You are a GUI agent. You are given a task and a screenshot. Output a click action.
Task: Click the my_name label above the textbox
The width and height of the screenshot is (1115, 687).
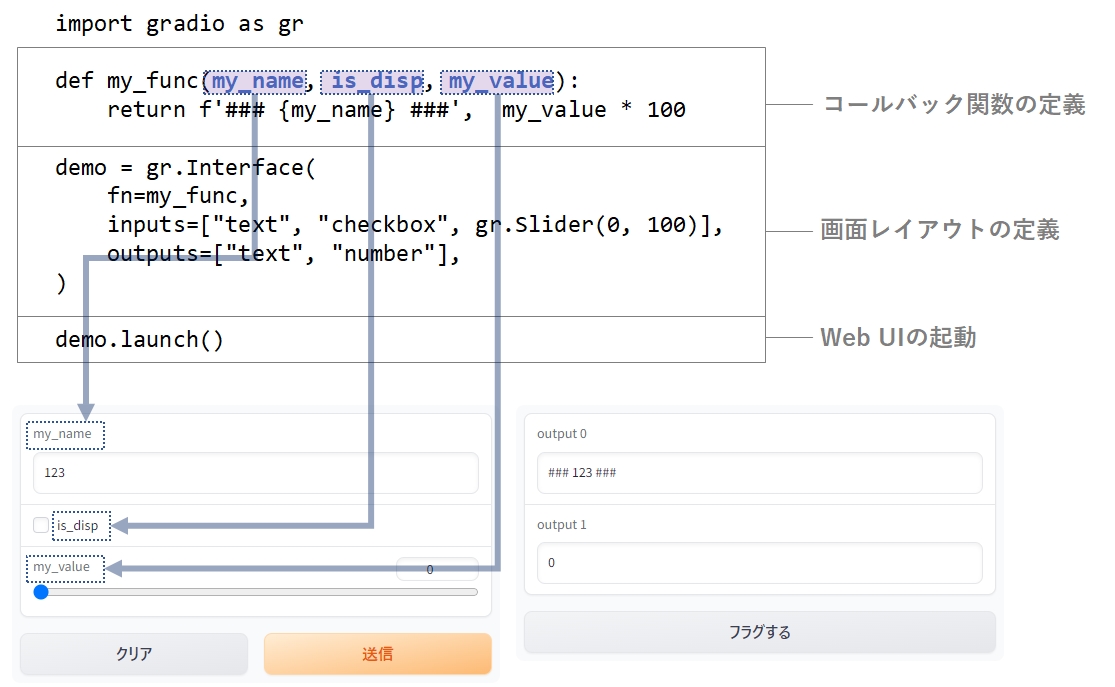64,435
